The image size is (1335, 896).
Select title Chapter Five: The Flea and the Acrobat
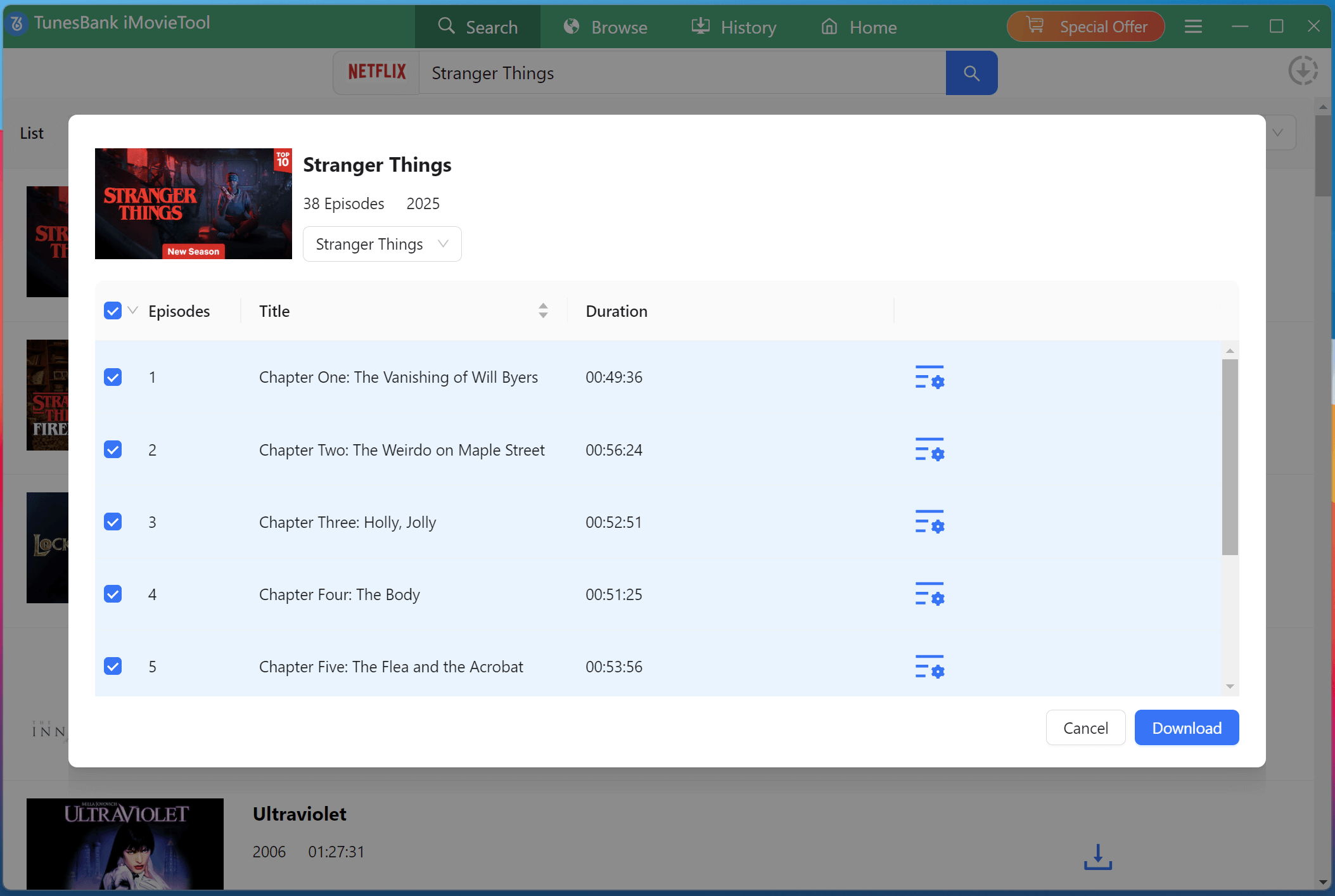pyautogui.click(x=391, y=667)
